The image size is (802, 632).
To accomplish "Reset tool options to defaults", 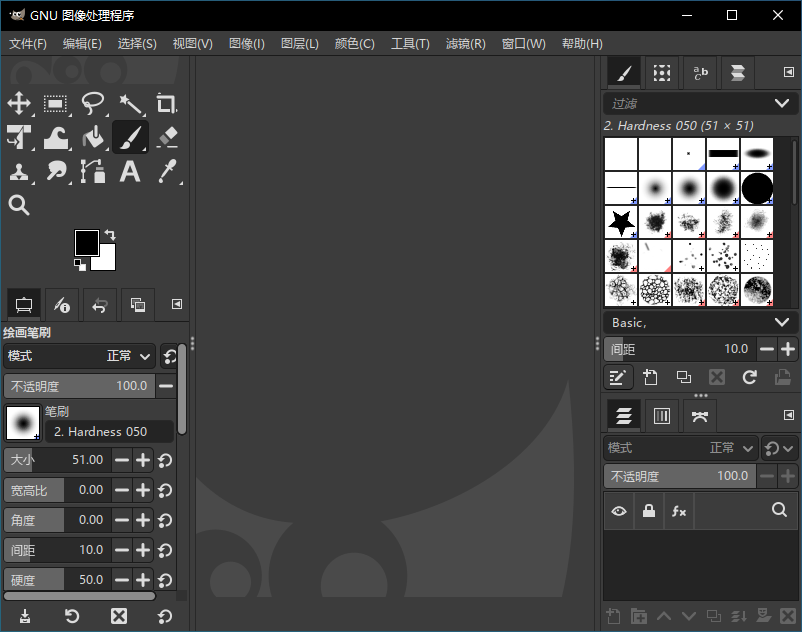I will click(165, 616).
